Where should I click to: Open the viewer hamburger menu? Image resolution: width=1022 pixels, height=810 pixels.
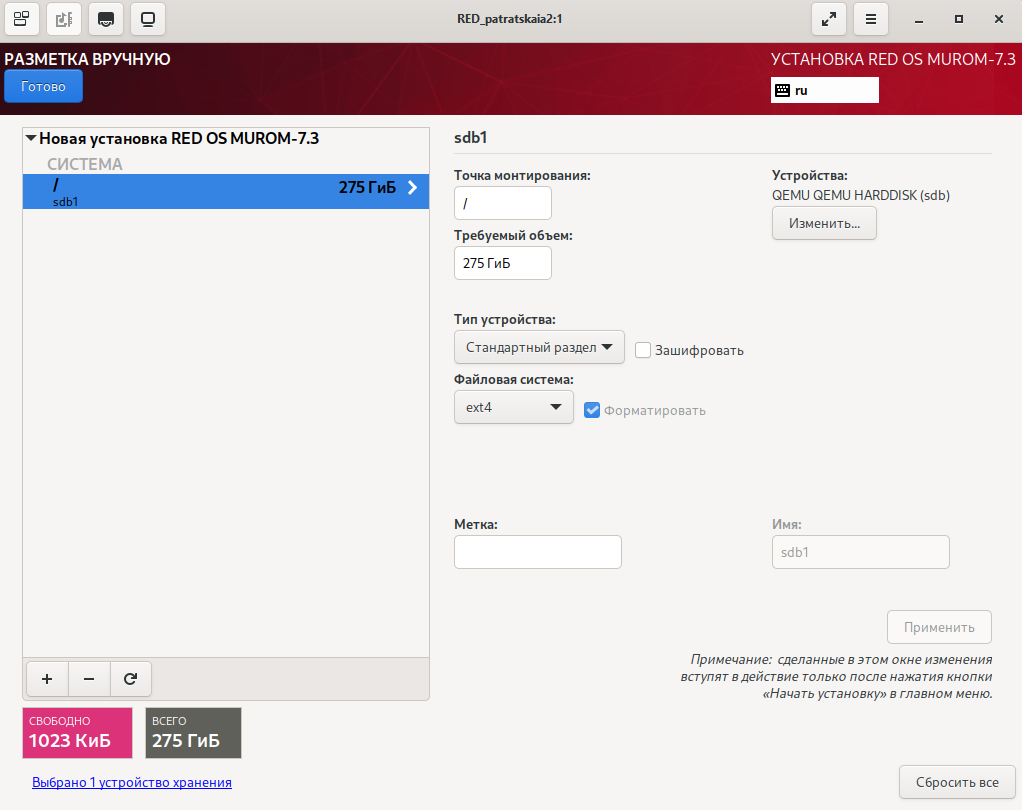click(871, 19)
